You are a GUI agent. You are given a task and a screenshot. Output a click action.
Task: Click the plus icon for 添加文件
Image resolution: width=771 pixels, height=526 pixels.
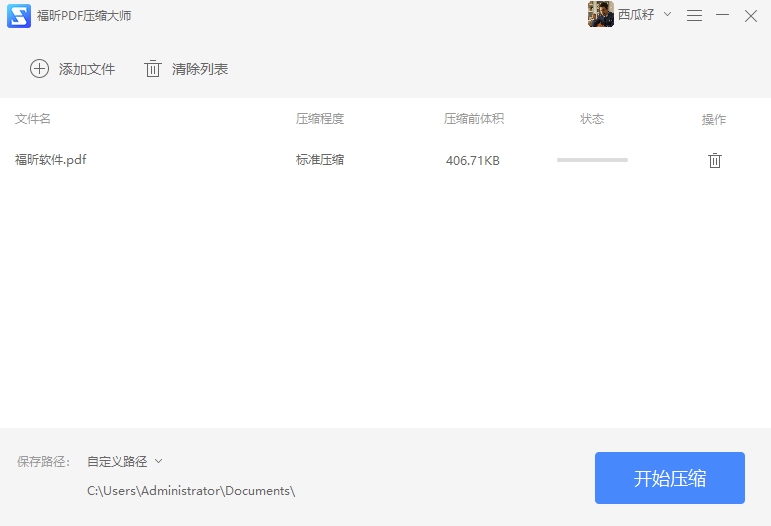point(39,69)
